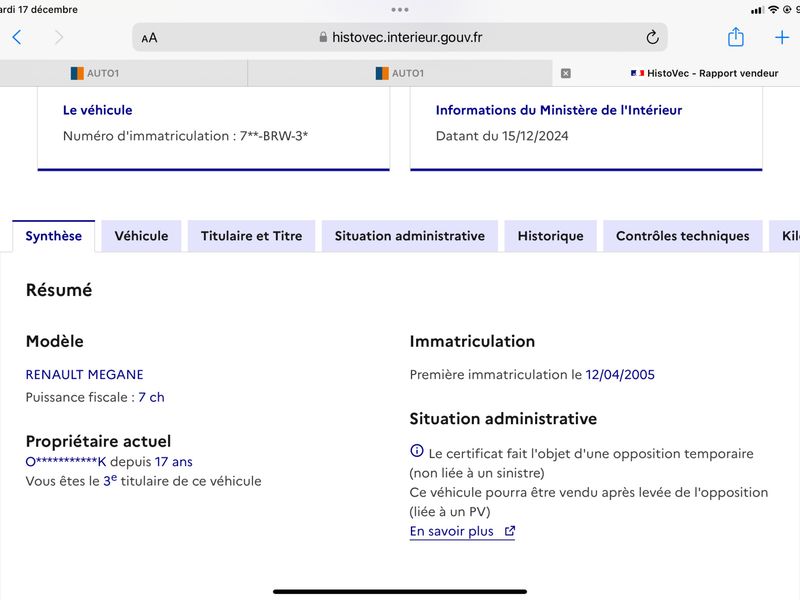This screenshot has width=800, height=600.
Task: Click the date 12/04/2005
Action: (620, 374)
